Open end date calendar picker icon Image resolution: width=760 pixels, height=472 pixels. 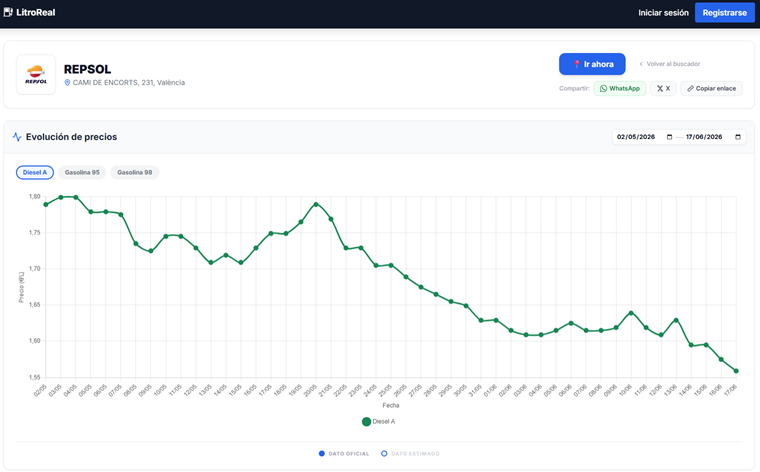coord(738,137)
